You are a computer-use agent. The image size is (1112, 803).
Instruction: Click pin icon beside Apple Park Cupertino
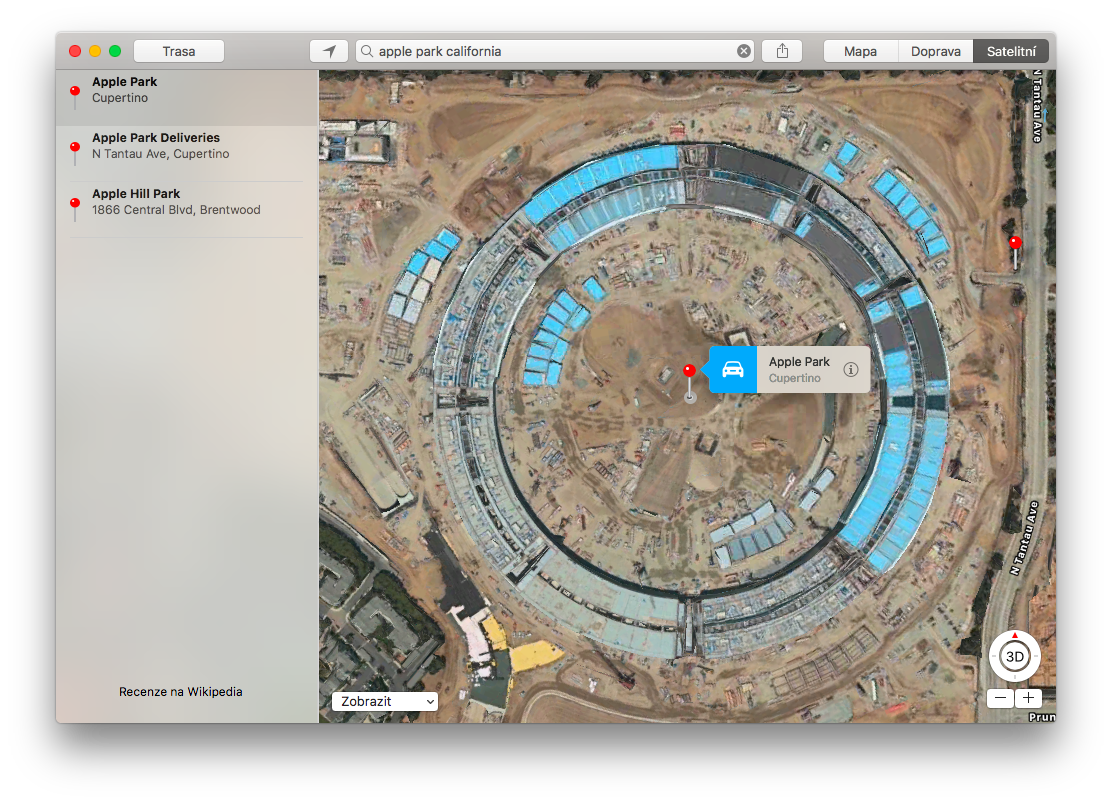pyautogui.click(x=75, y=96)
